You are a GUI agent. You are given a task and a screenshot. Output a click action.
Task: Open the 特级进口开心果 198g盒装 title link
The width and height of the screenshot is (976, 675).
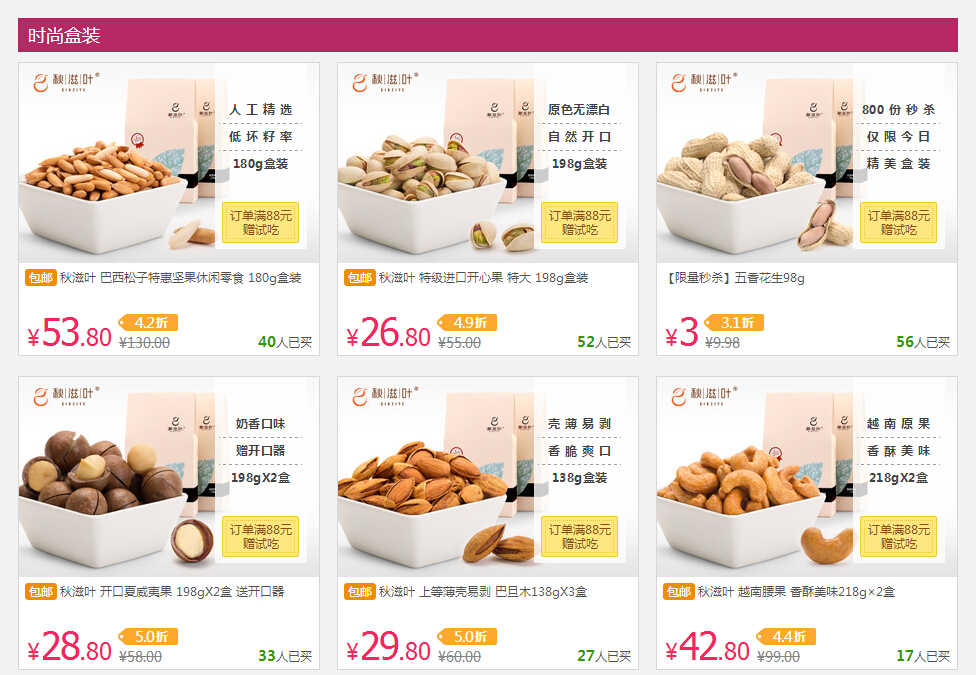tap(484, 278)
